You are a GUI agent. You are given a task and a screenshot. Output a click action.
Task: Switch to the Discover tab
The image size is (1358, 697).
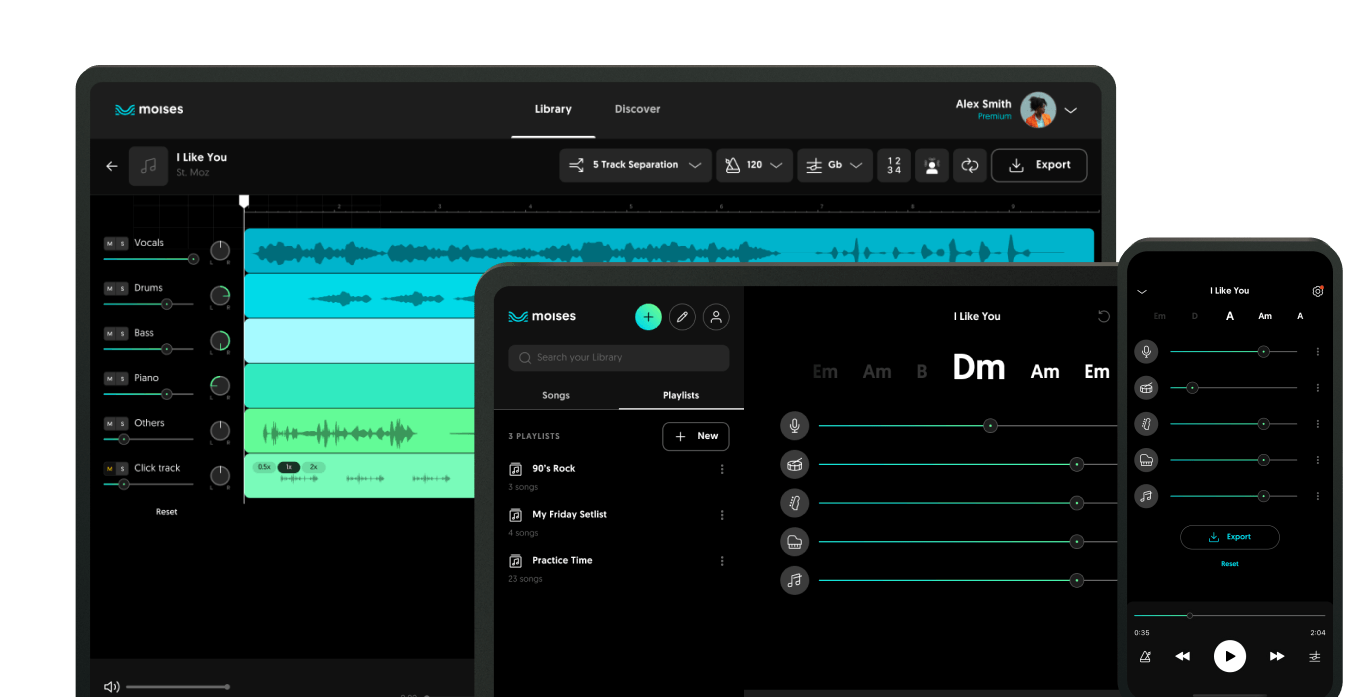pos(638,109)
